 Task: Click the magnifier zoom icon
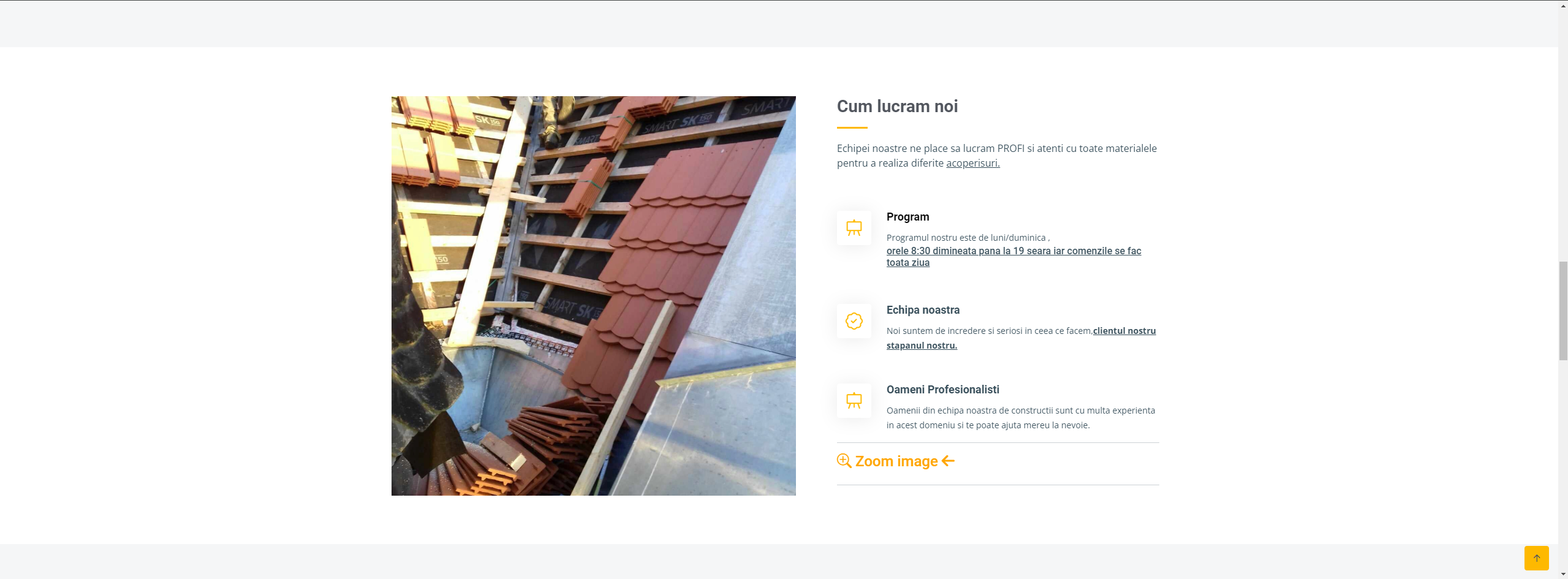(844, 461)
